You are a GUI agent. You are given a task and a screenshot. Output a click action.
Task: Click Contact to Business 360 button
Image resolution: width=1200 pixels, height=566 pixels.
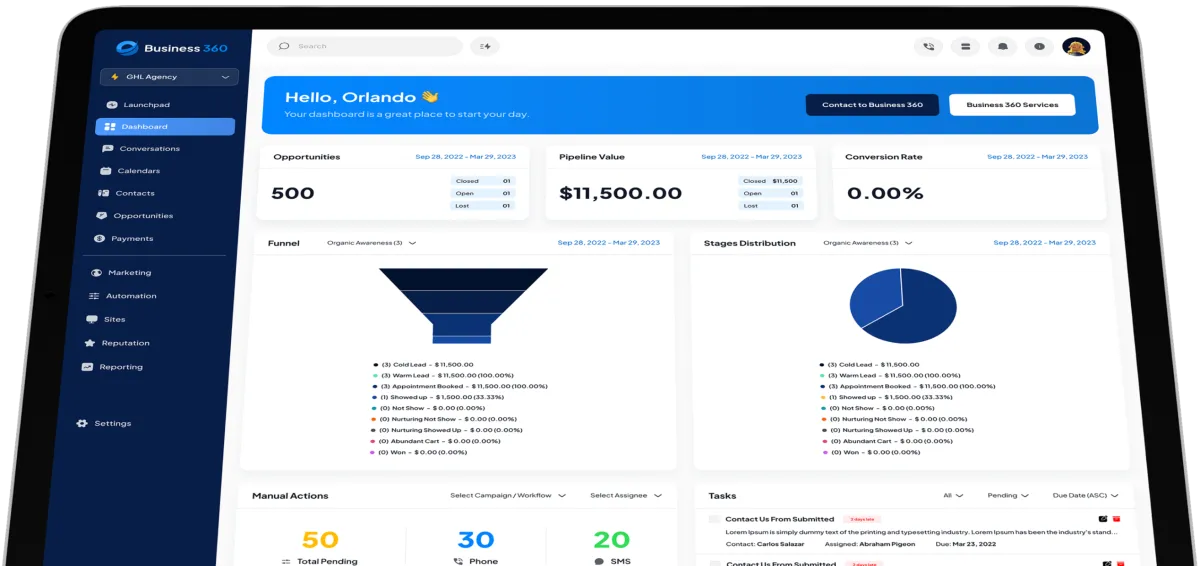point(872,105)
